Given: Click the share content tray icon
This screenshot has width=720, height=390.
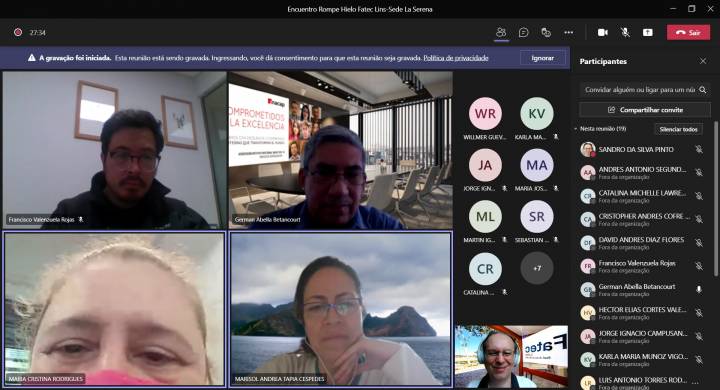Looking at the screenshot, I should click(x=647, y=32).
